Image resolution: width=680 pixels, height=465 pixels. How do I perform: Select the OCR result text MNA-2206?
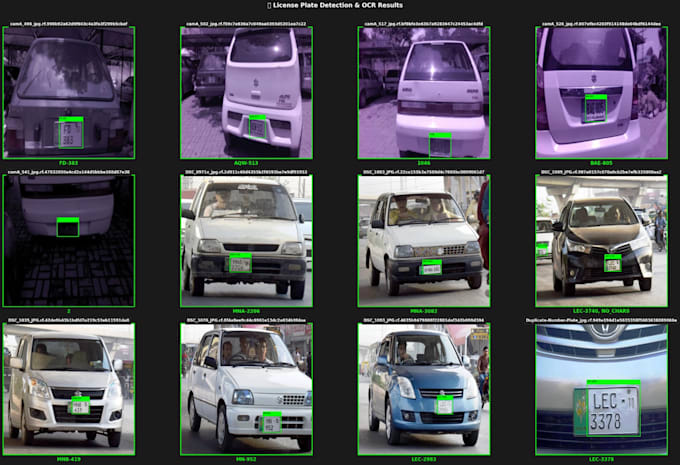tap(246, 311)
